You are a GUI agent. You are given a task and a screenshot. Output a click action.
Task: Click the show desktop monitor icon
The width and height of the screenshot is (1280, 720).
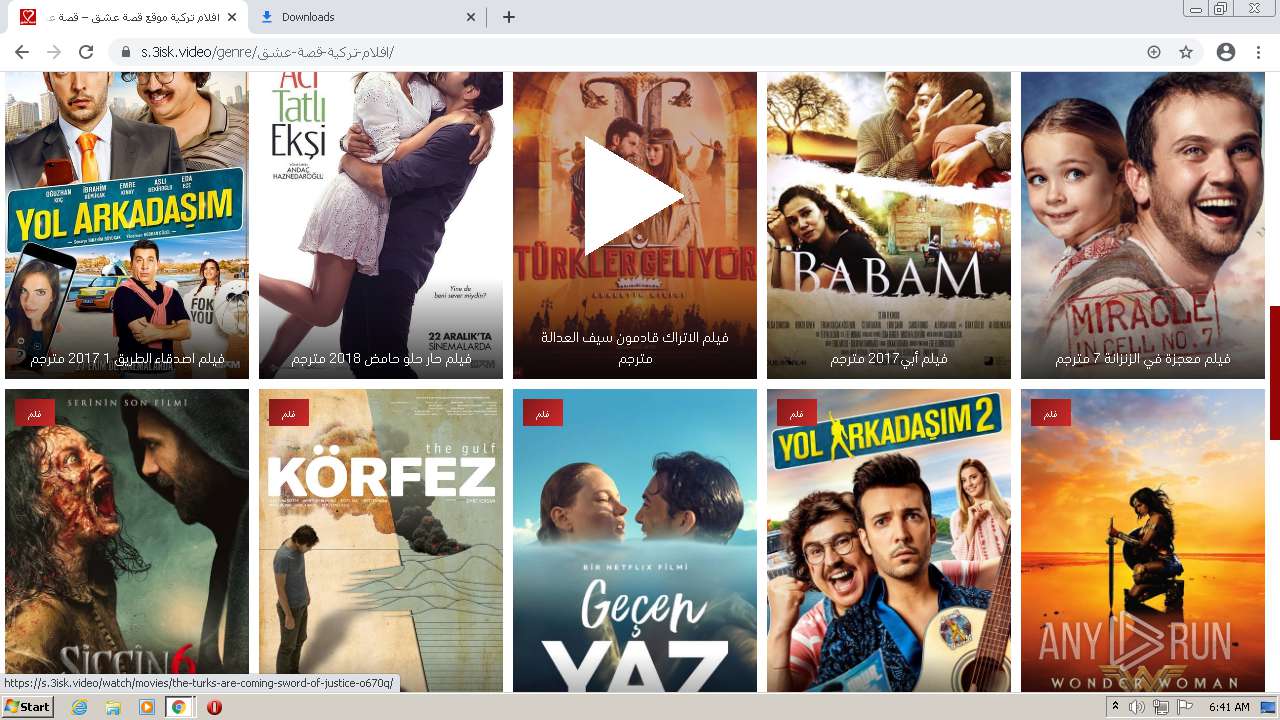coord(1268,707)
